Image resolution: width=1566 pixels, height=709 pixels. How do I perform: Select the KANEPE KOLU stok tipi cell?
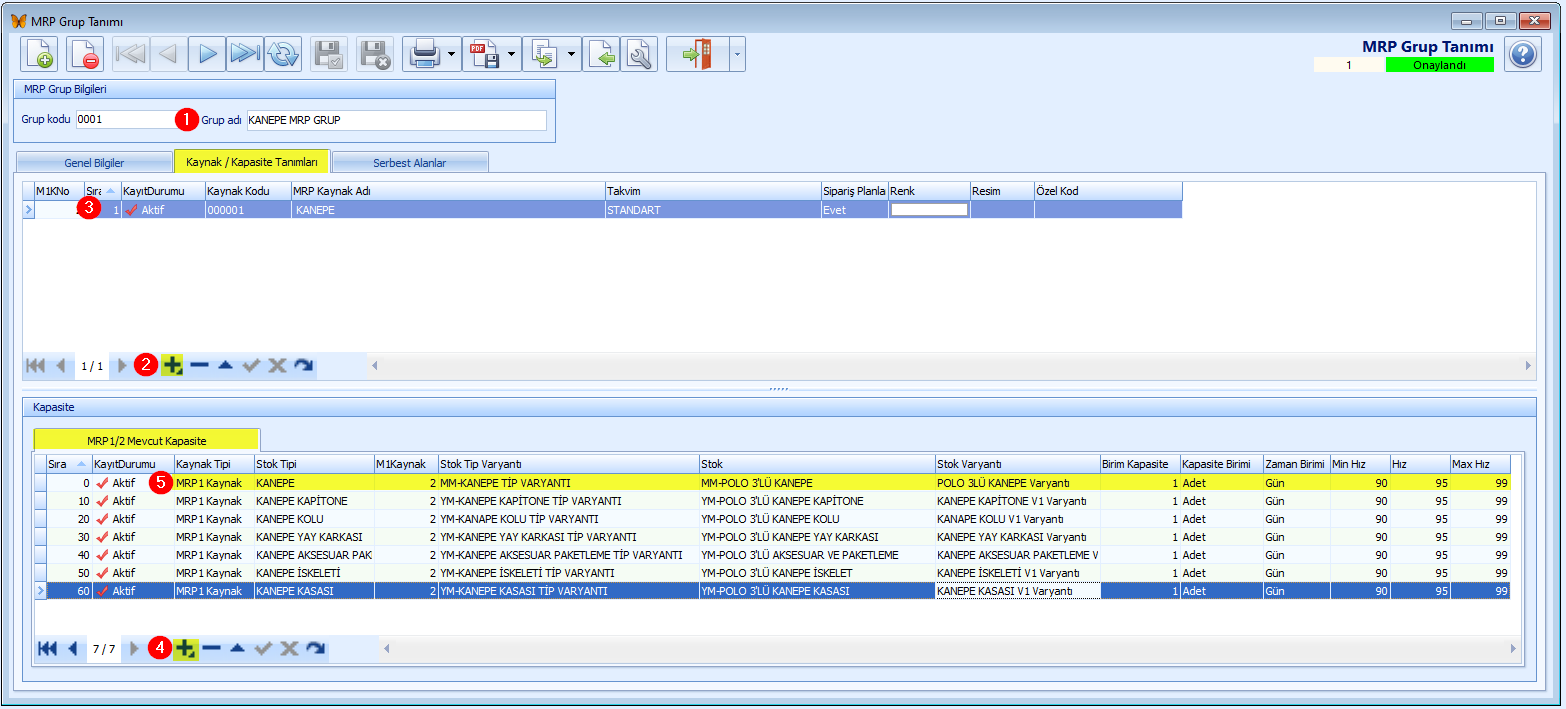click(x=313, y=519)
